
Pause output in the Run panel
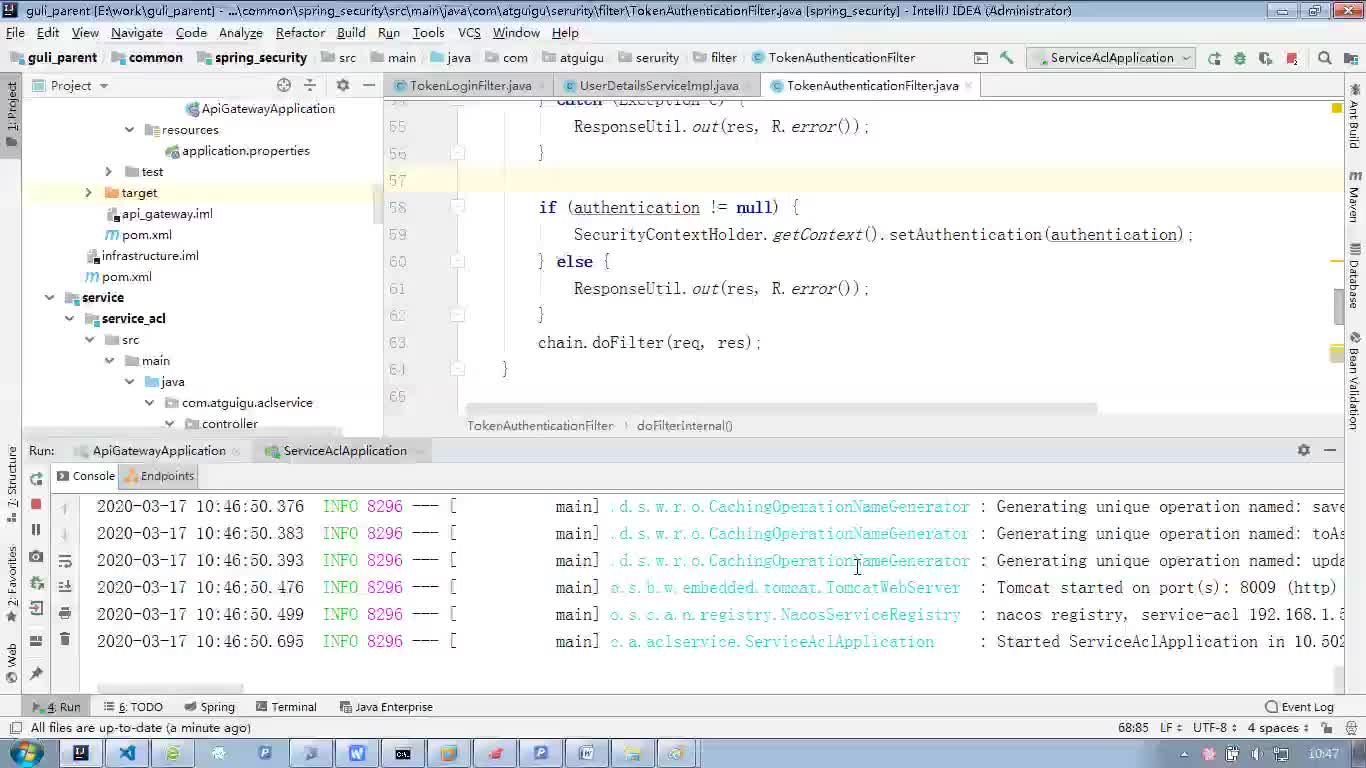(36, 530)
